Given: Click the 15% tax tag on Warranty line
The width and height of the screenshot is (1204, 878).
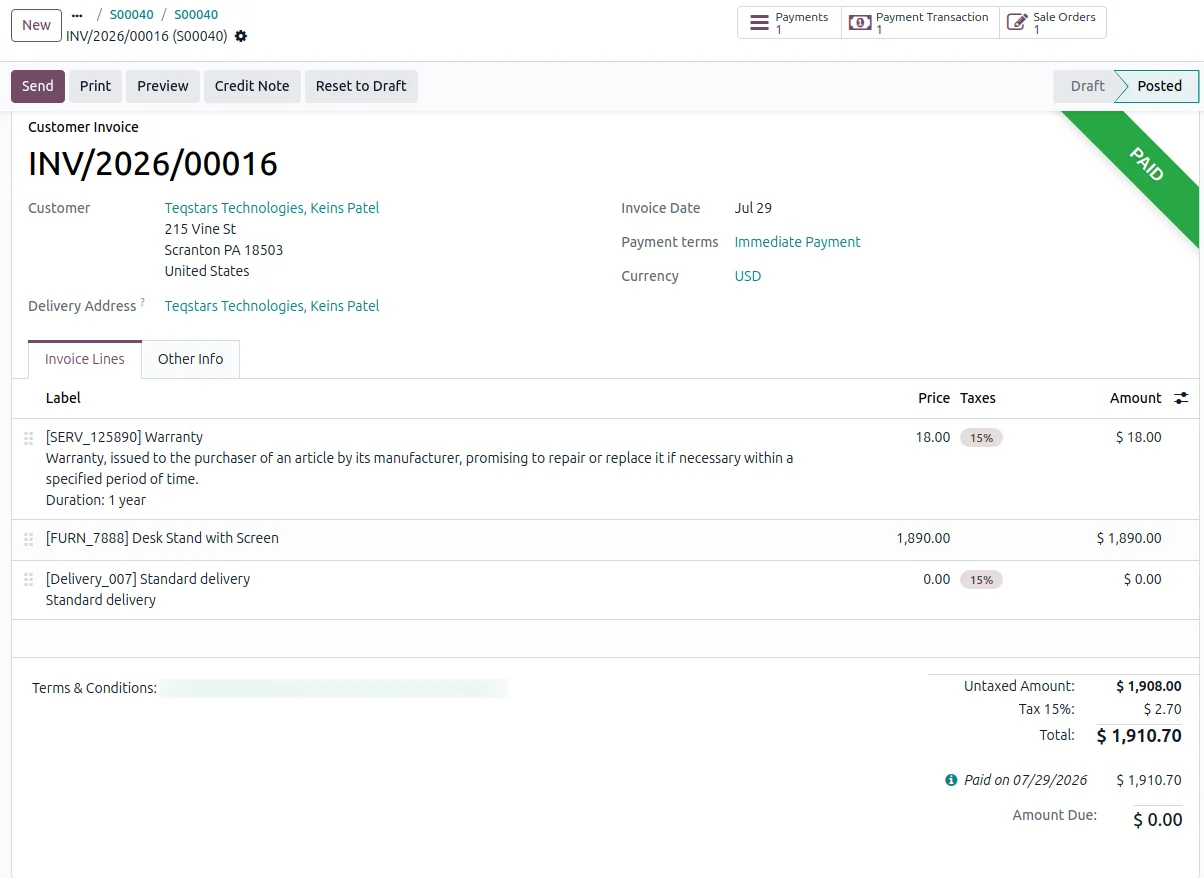Looking at the screenshot, I should pyautogui.click(x=981, y=438).
